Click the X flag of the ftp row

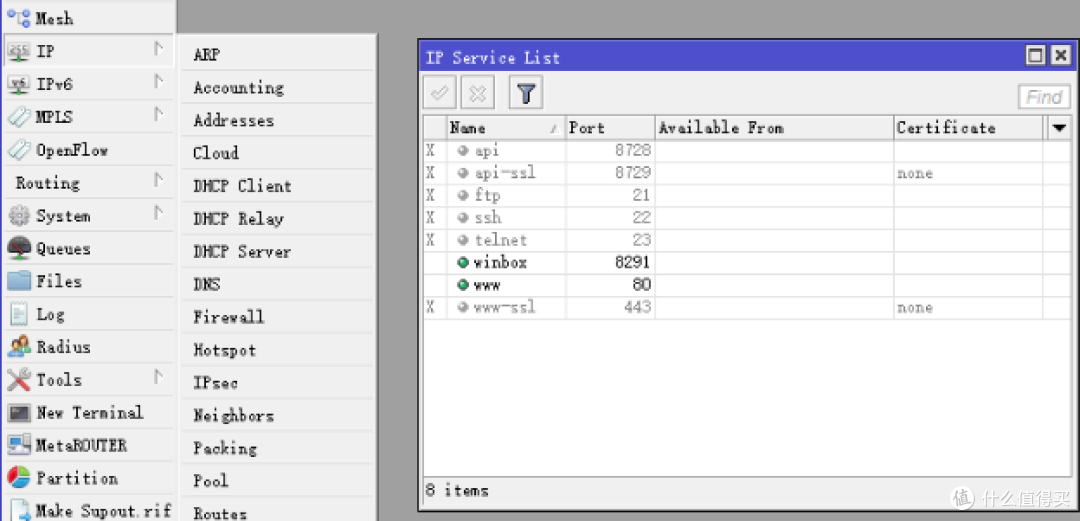430,196
